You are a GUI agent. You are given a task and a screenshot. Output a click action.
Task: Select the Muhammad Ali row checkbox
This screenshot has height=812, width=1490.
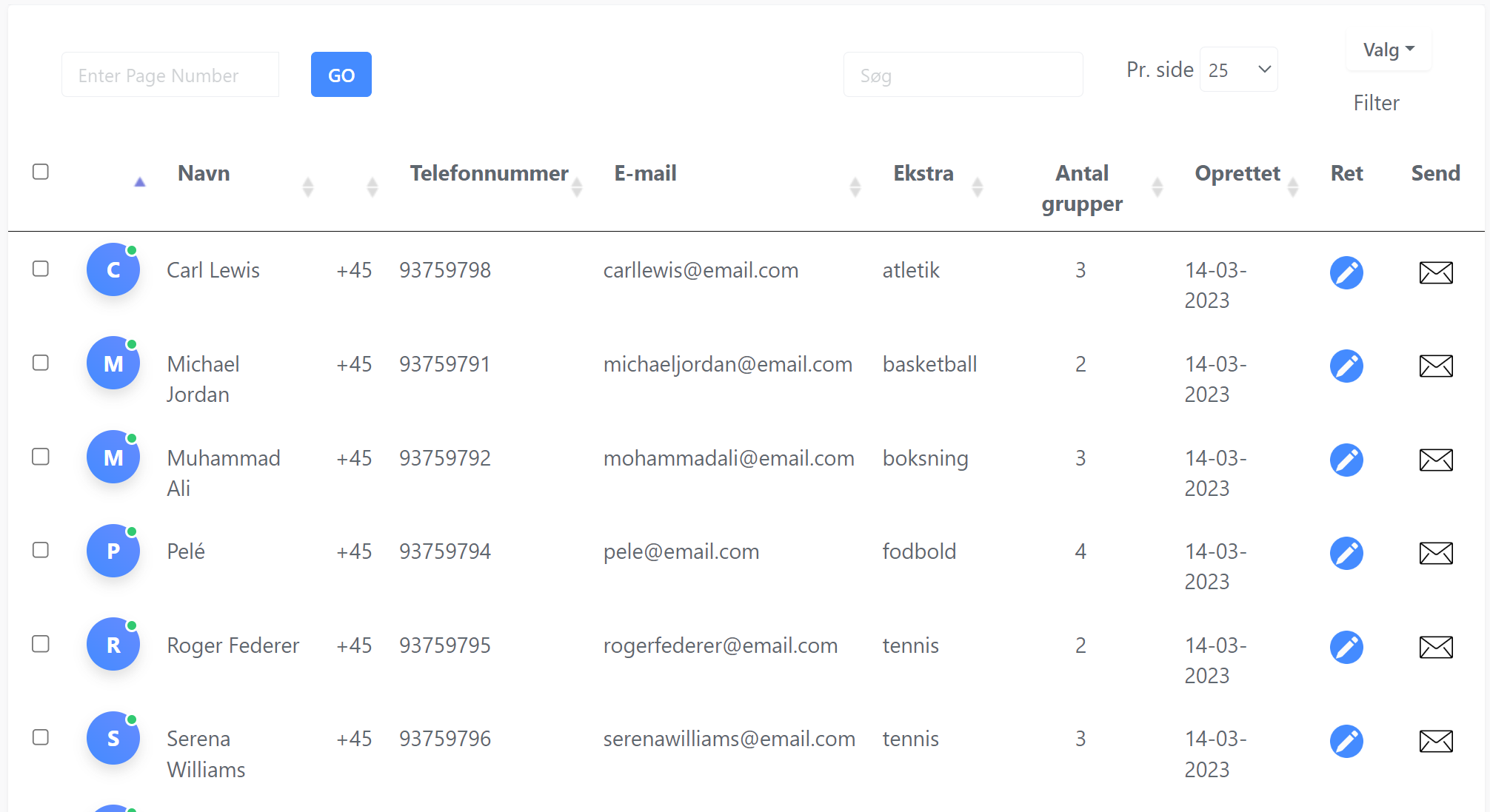point(41,457)
